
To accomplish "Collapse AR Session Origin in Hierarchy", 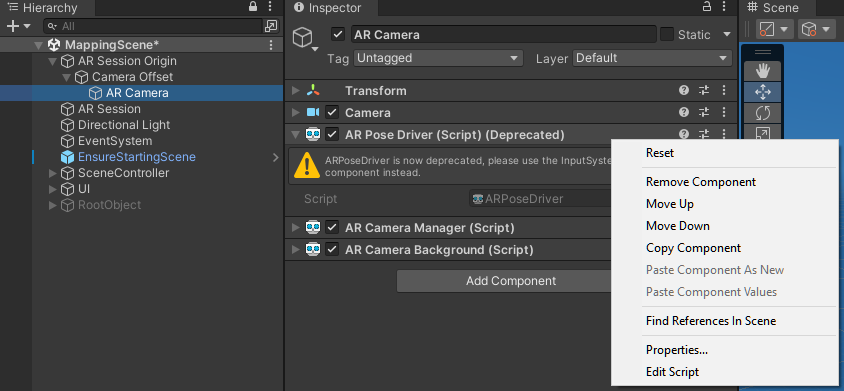I will point(52,61).
